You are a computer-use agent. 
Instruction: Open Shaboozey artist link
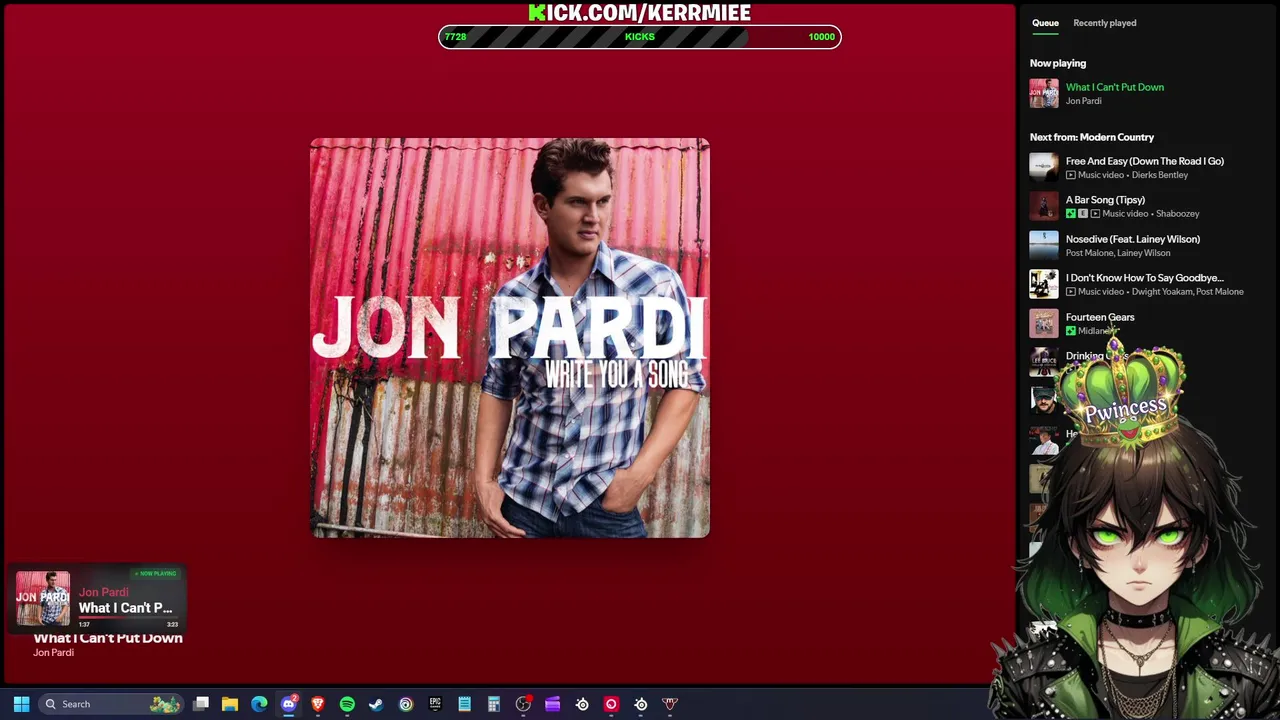tap(1177, 214)
